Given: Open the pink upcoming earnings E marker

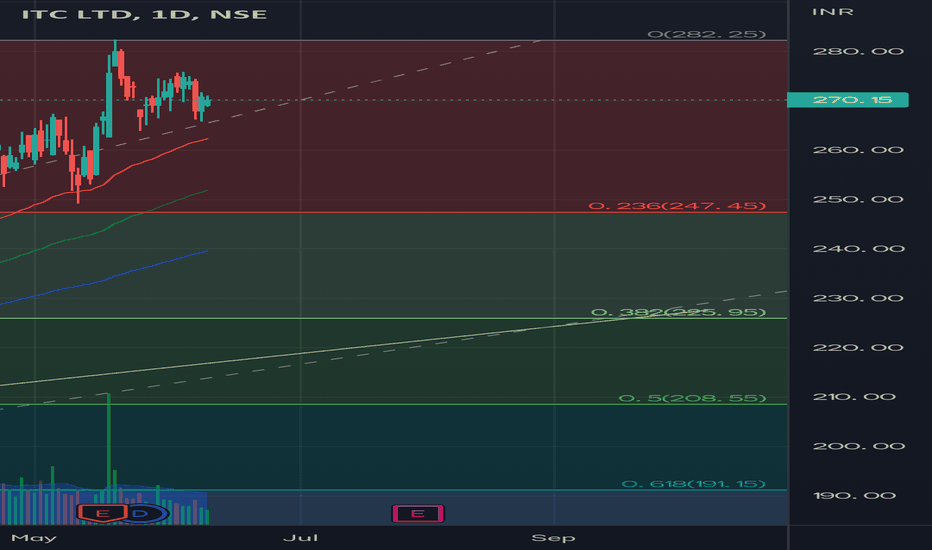Looking at the screenshot, I should [418, 514].
